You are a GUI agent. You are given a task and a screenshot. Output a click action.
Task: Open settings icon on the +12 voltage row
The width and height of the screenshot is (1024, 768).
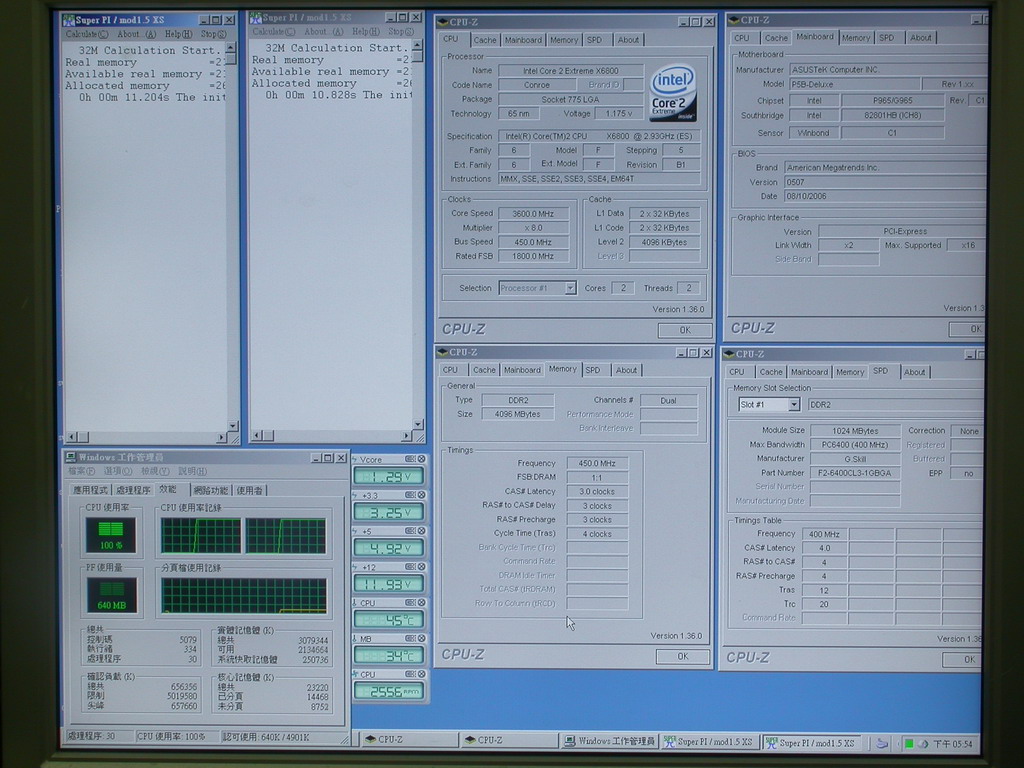point(410,567)
